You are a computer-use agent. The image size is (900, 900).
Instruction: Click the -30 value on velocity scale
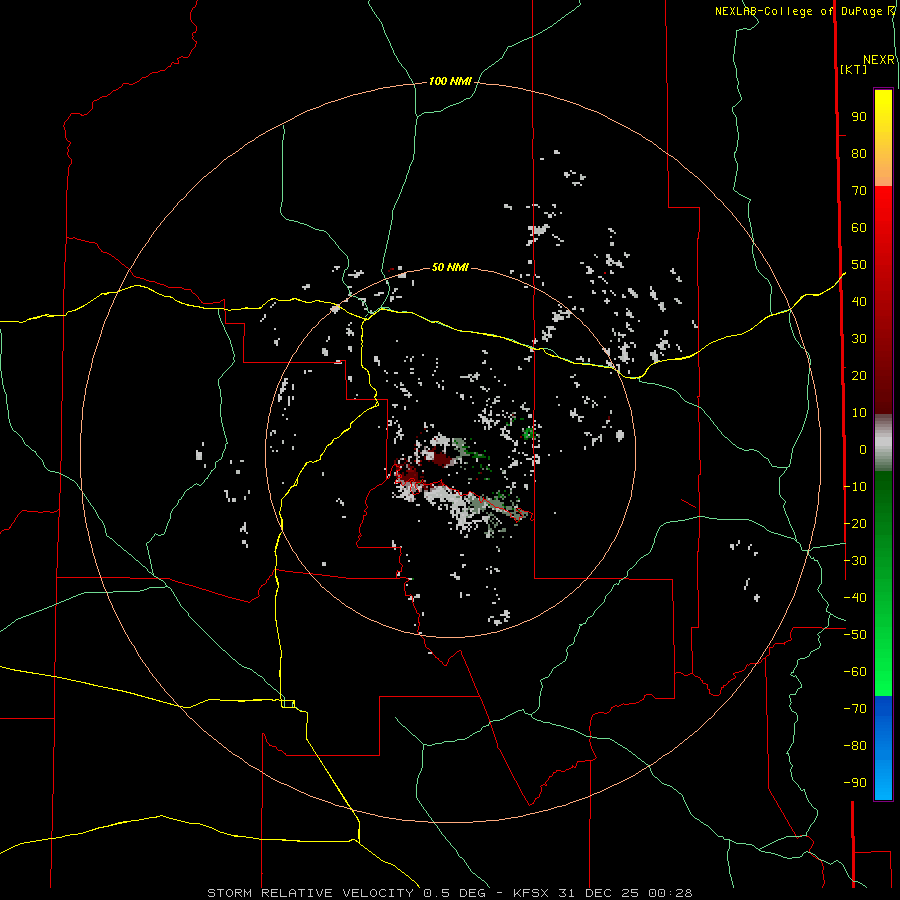(855, 561)
